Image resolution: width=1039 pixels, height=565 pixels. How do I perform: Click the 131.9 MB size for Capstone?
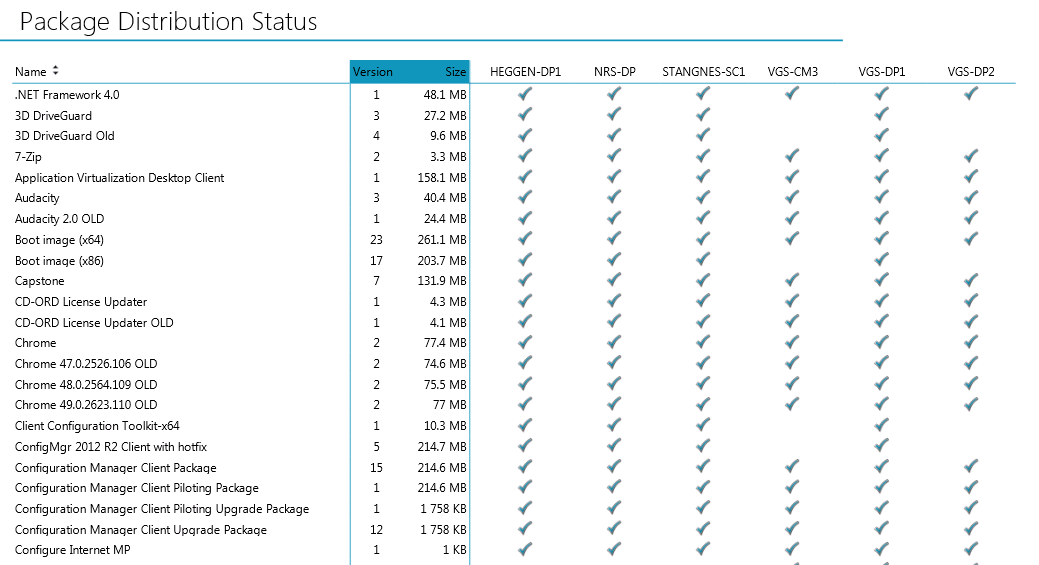(442, 281)
